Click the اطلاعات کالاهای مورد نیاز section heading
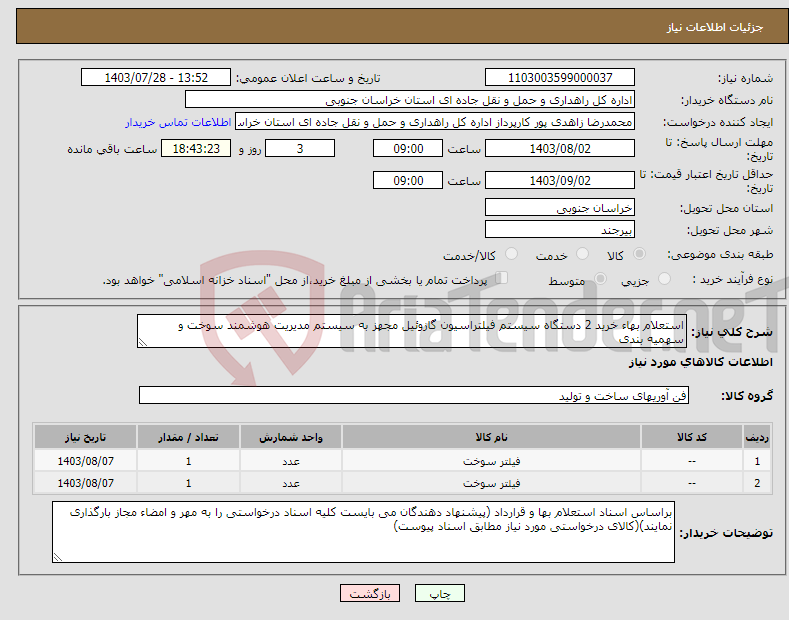This screenshot has width=789, height=620. pos(700,362)
